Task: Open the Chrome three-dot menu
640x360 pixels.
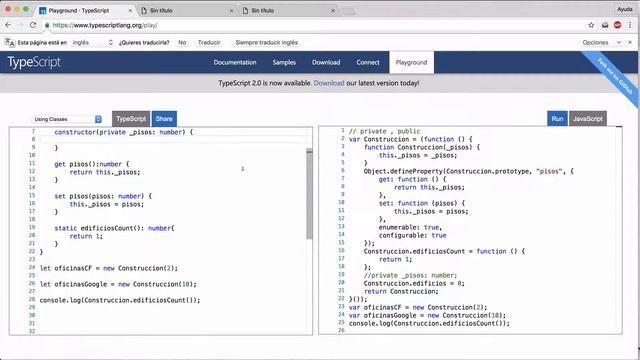Action: 630,25
